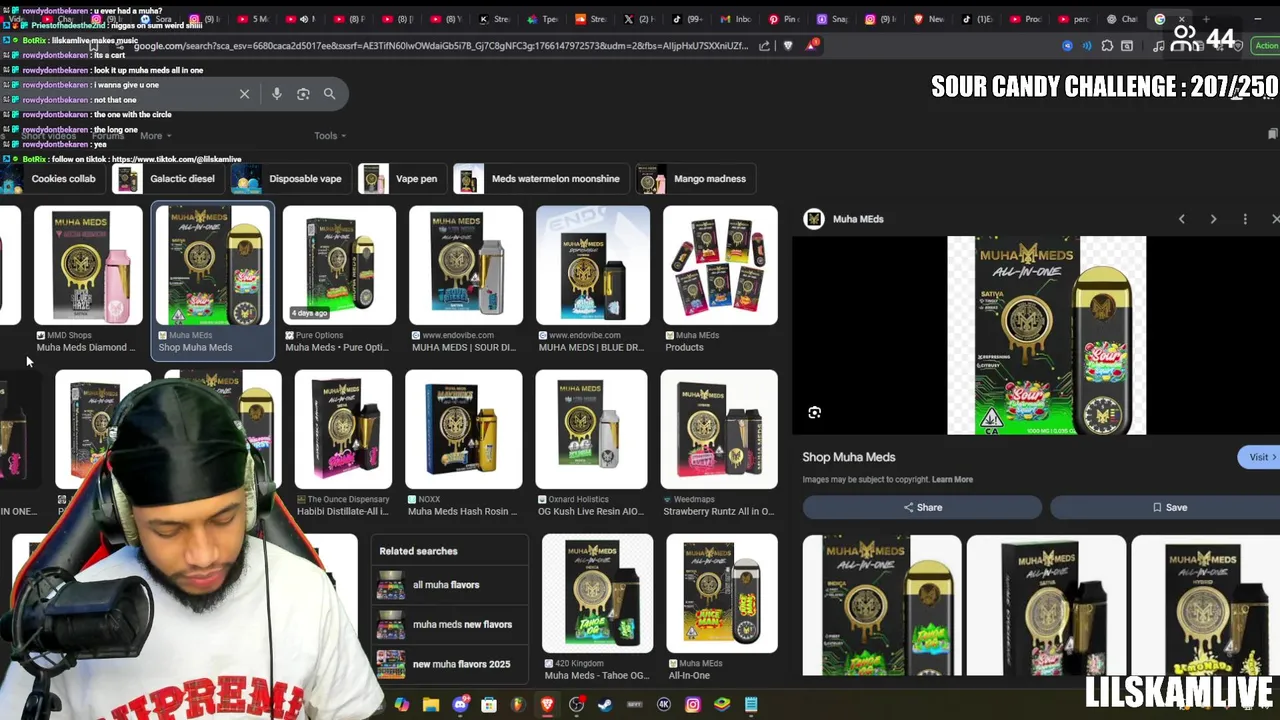Image resolution: width=1280 pixels, height=720 pixels.
Task: Open the media control music note icon
Action: pos(1158,46)
